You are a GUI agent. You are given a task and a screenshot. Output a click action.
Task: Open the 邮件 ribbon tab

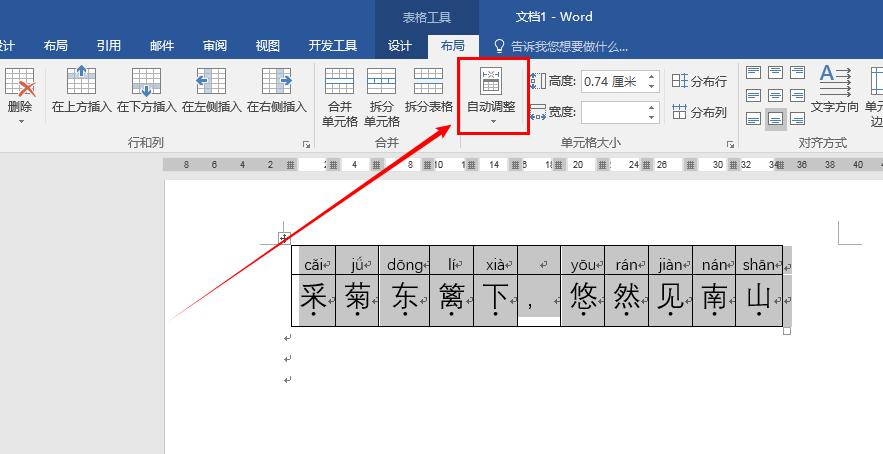pyautogui.click(x=162, y=46)
